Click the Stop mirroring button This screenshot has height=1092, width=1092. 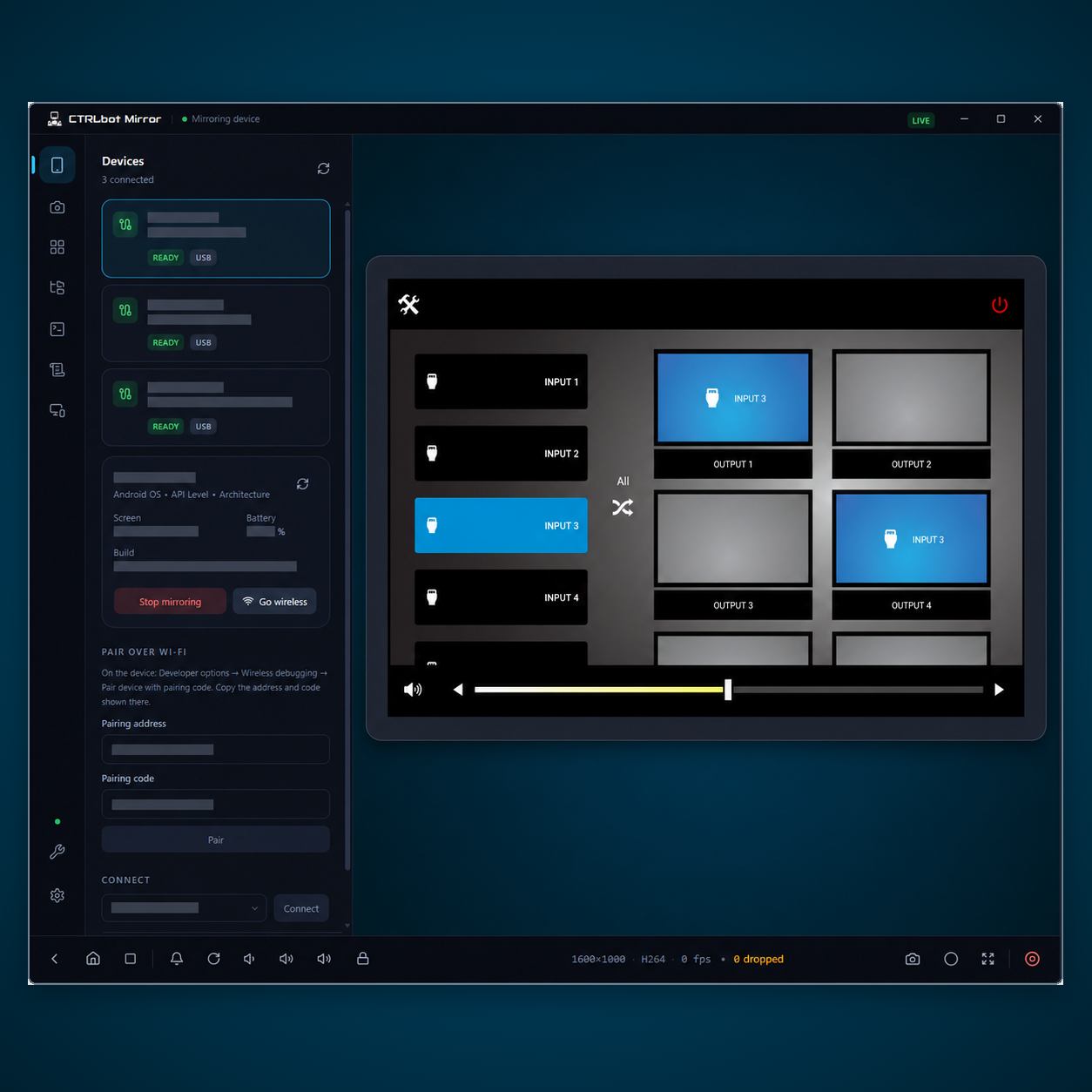pos(170,602)
